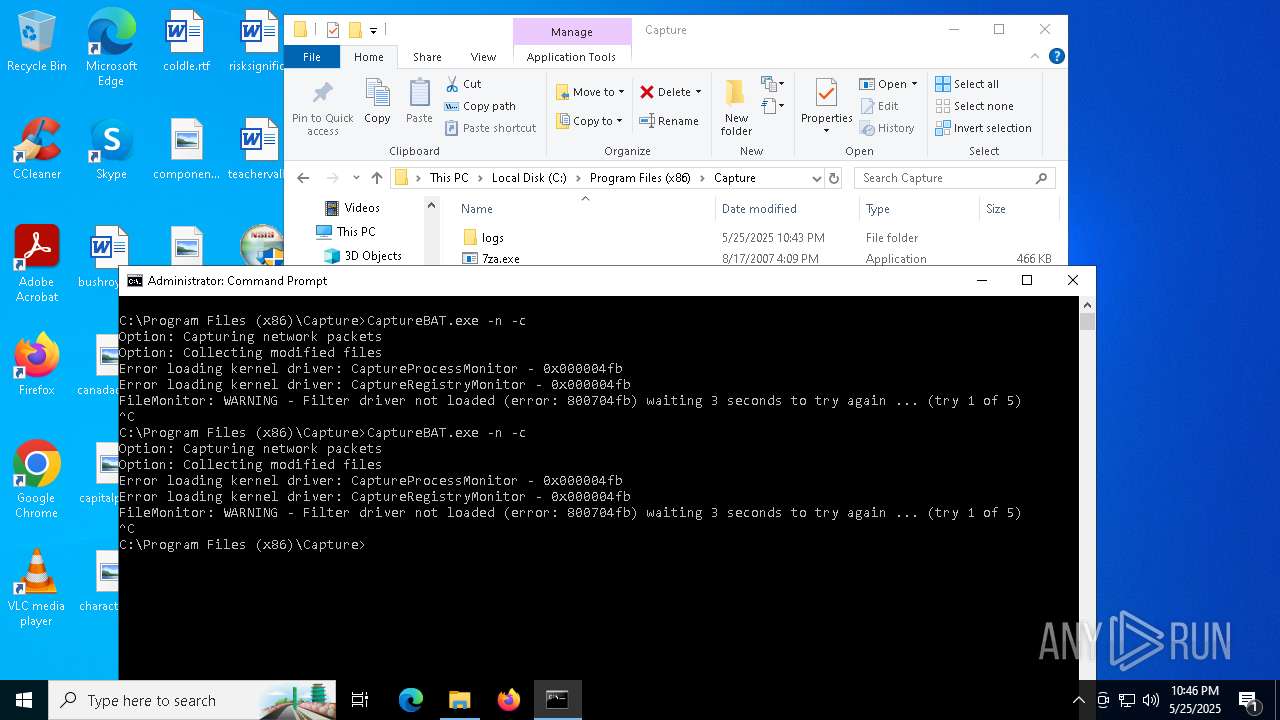Click Command Prompt taskbar button
This screenshot has width=1280, height=720.
tap(557, 700)
